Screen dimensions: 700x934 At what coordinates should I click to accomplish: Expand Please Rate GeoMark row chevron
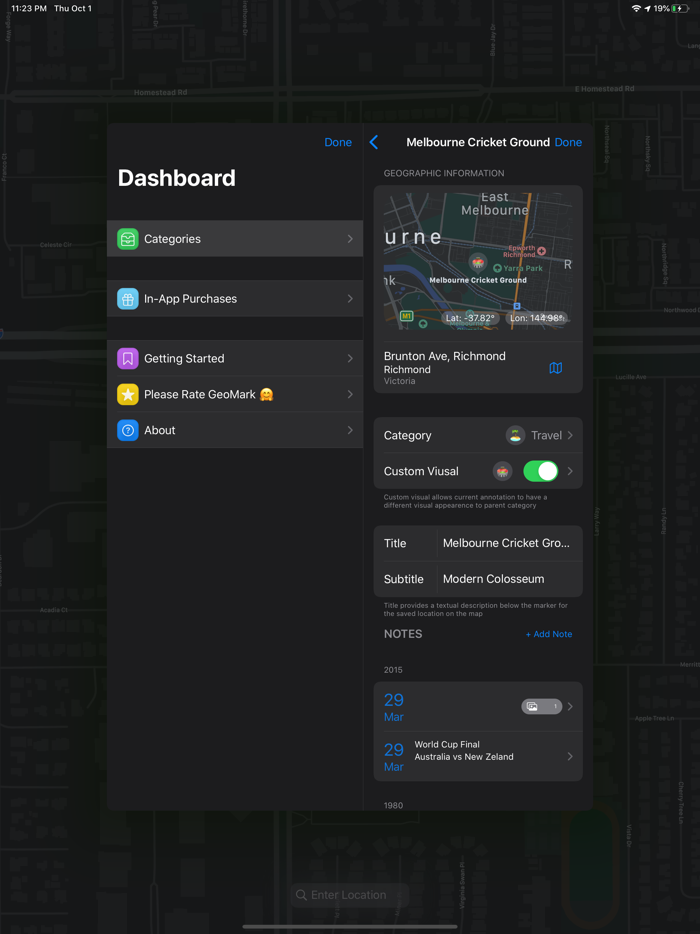(350, 394)
